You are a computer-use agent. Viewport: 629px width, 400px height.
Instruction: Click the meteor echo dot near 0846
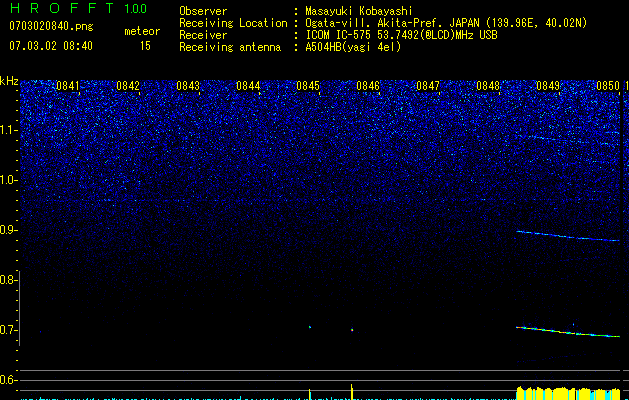point(352,330)
